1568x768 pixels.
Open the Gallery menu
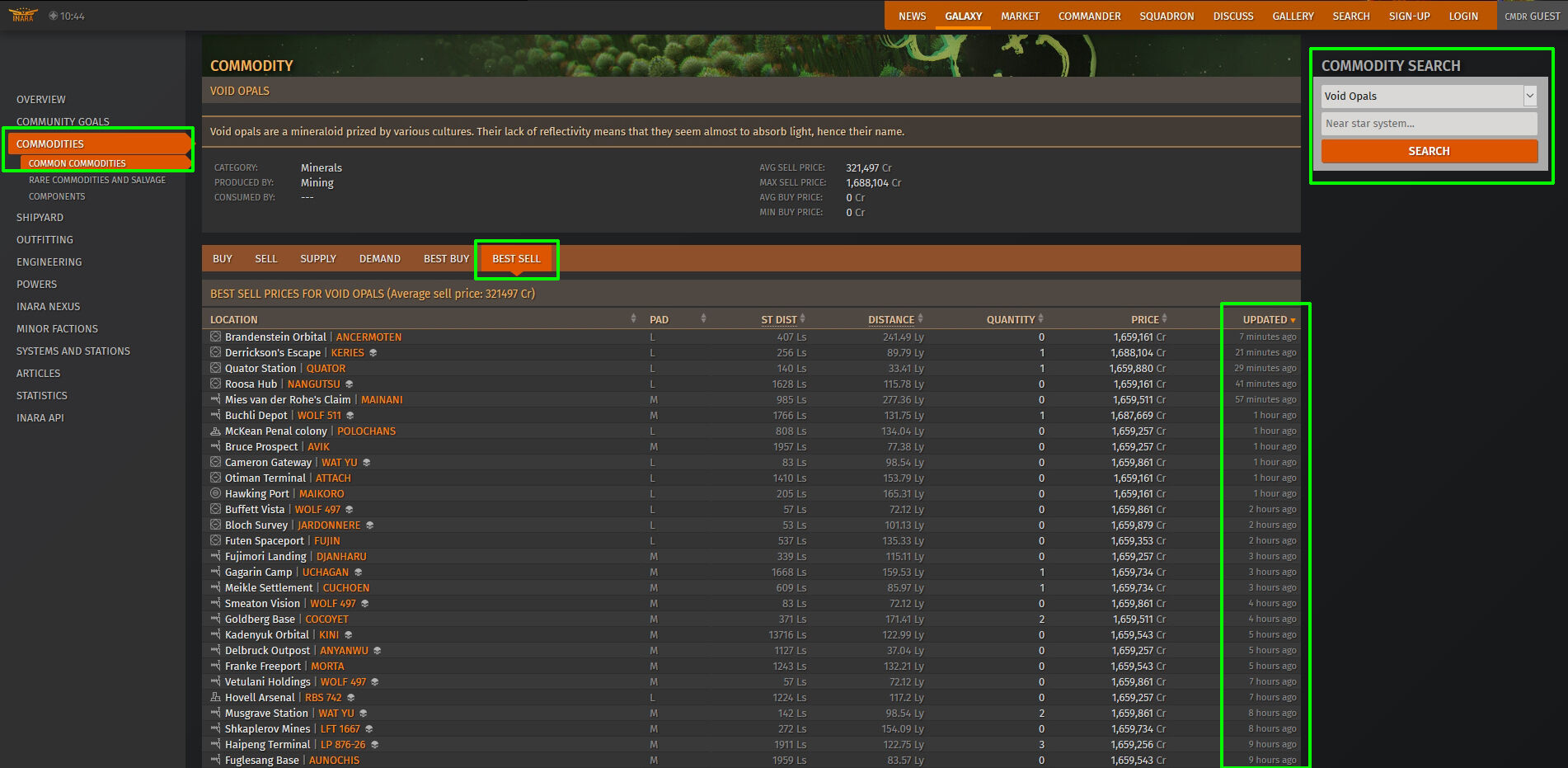click(x=1293, y=16)
